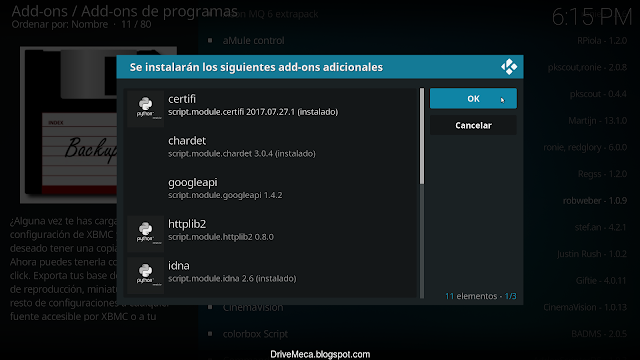Select CinemaVision in background add-on list
The height and width of the screenshot is (360, 640).
click(253, 307)
